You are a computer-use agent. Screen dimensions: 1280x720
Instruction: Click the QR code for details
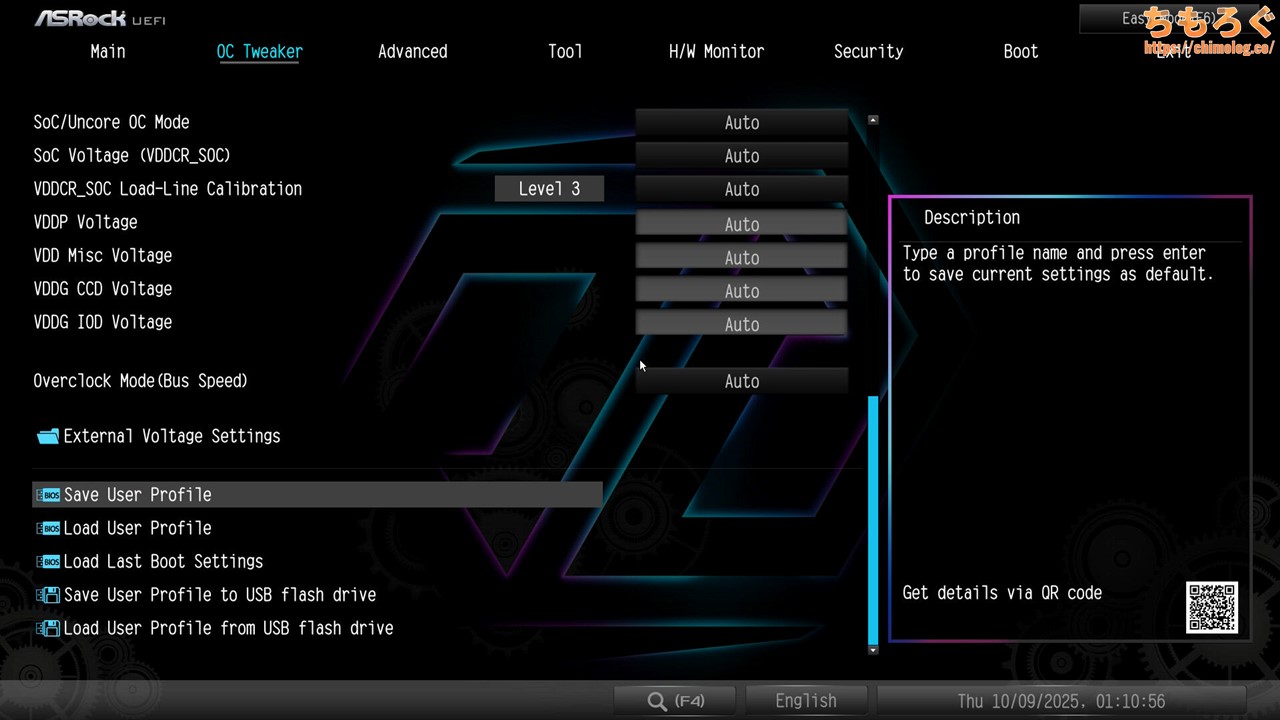point(1212,607)
